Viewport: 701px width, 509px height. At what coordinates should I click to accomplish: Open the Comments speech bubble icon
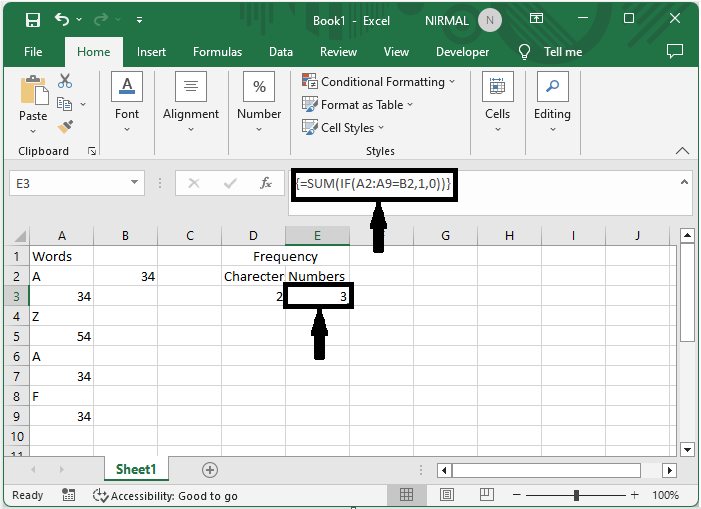pyautogui.click(x=675, y=51)
